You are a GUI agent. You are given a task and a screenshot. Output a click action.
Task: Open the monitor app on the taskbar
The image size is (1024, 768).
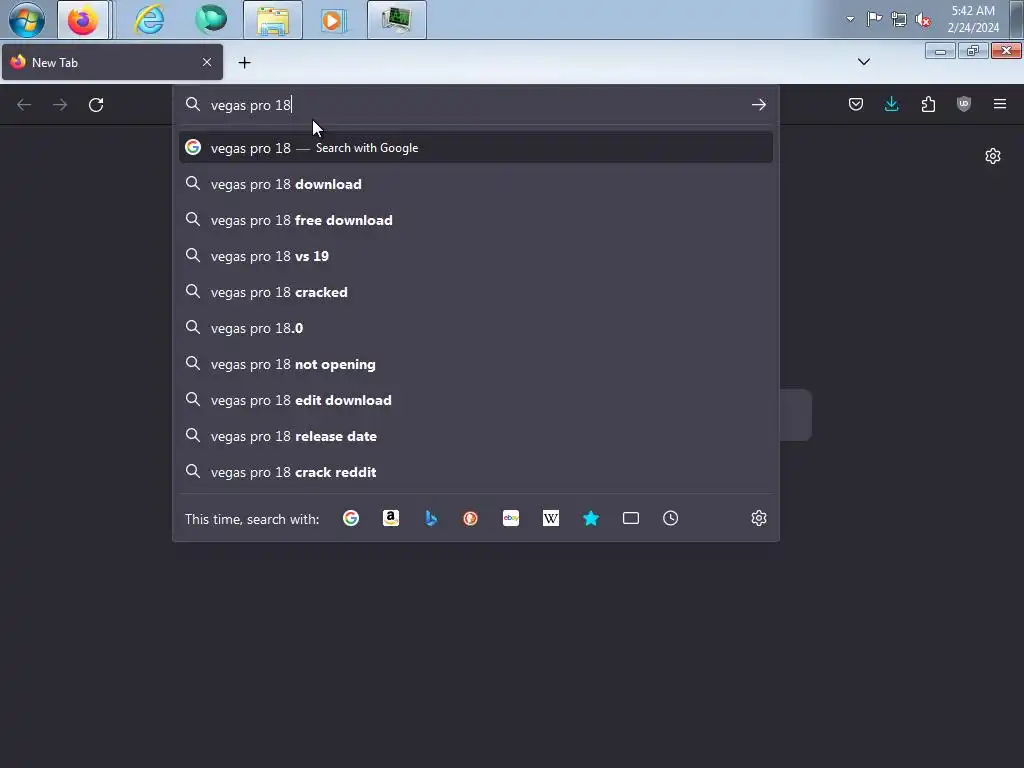point(396,20)
